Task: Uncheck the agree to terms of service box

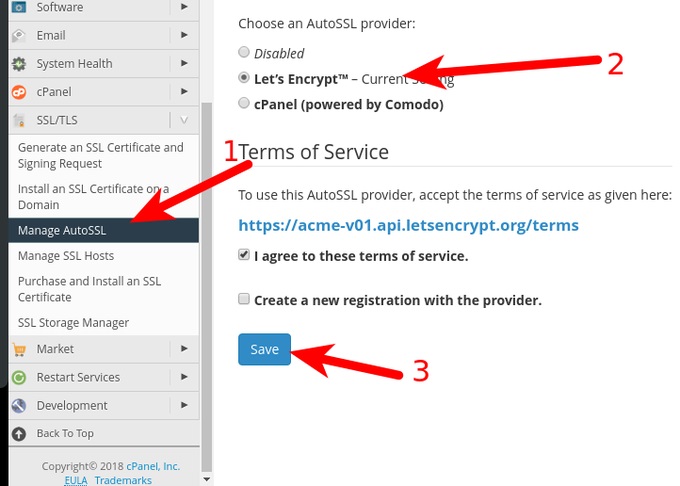Action: click(x=244, y=255)
